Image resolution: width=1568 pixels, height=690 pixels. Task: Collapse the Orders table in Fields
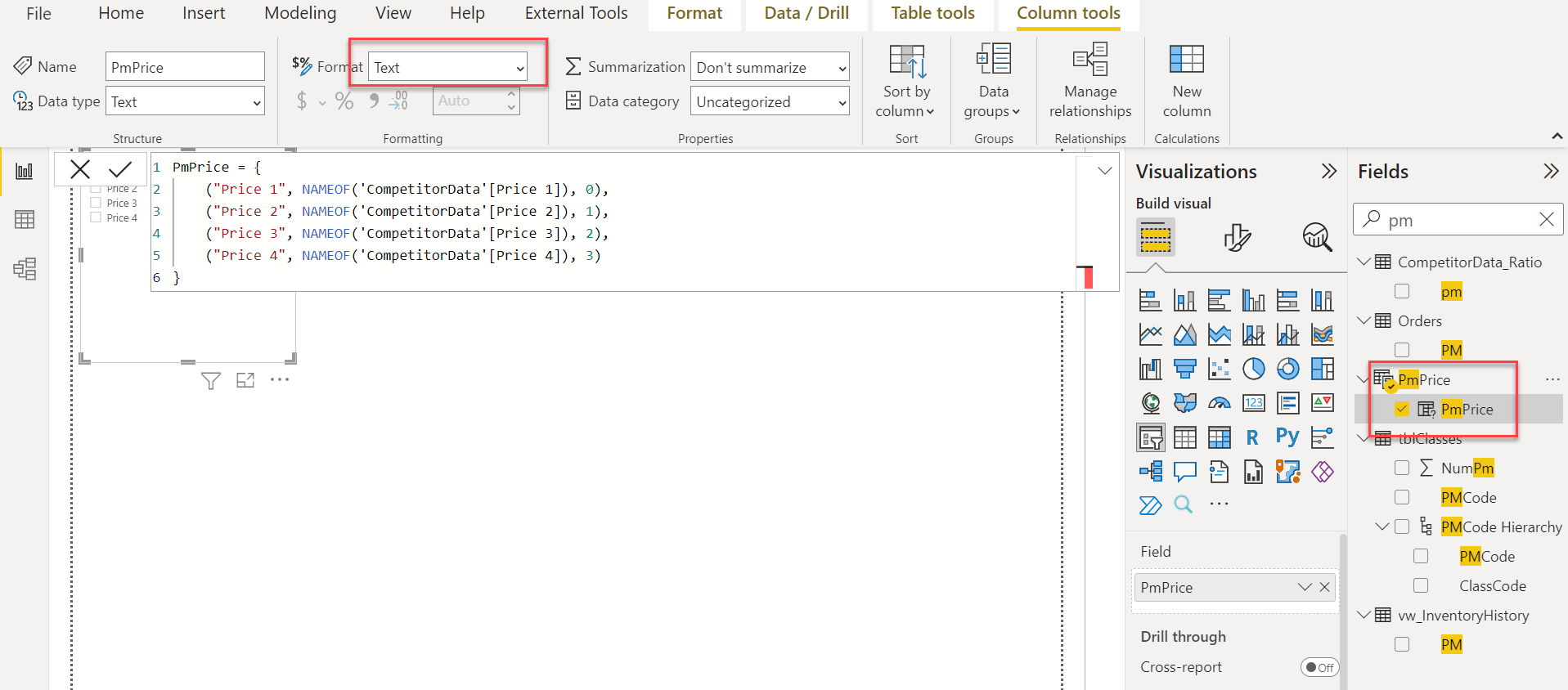tap(1364, 320)
